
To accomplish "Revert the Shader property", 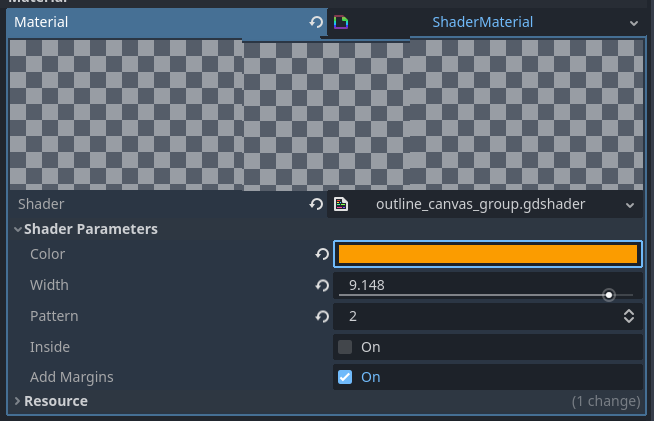I will coord(316,204).
